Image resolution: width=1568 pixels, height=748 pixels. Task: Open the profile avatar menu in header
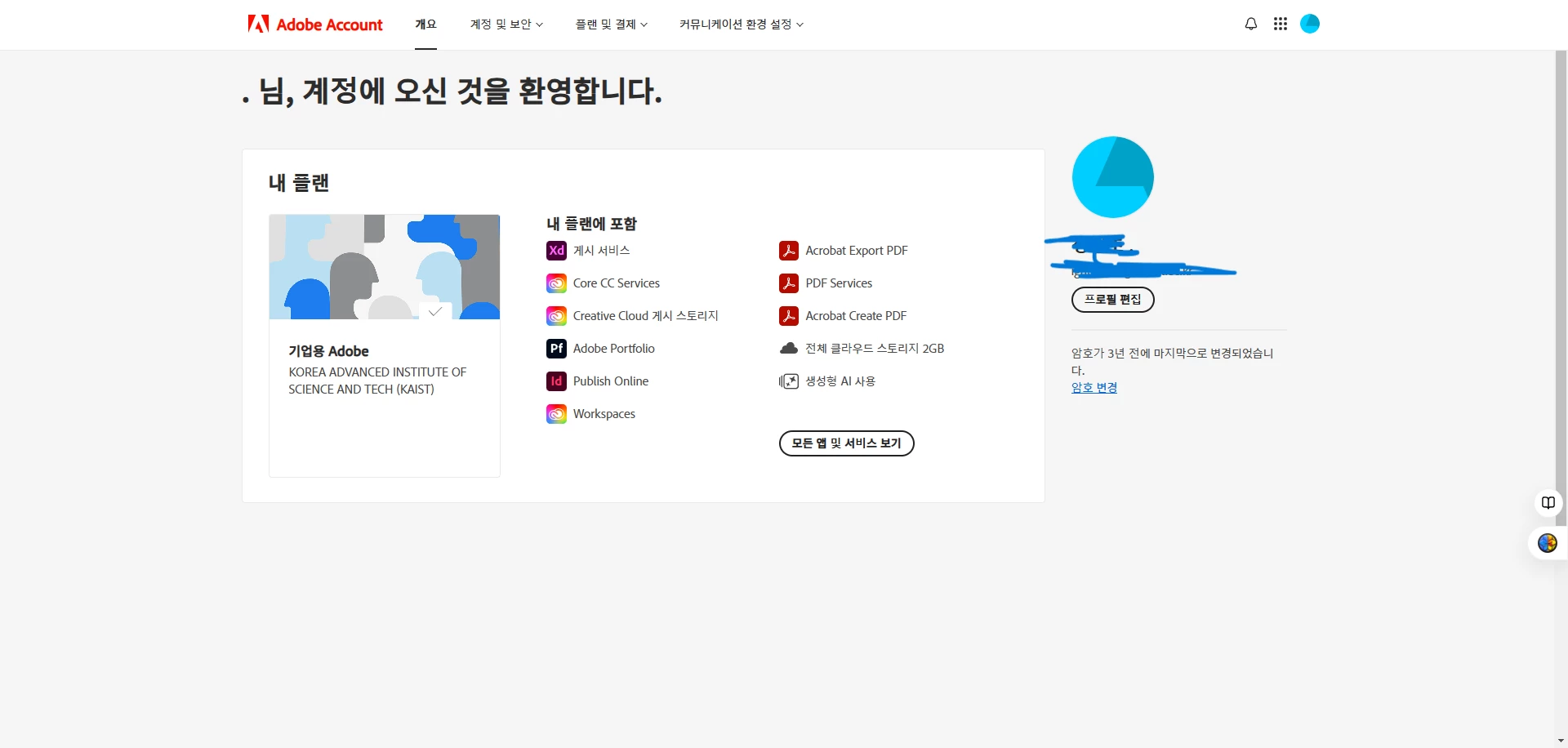(1309, 24)
